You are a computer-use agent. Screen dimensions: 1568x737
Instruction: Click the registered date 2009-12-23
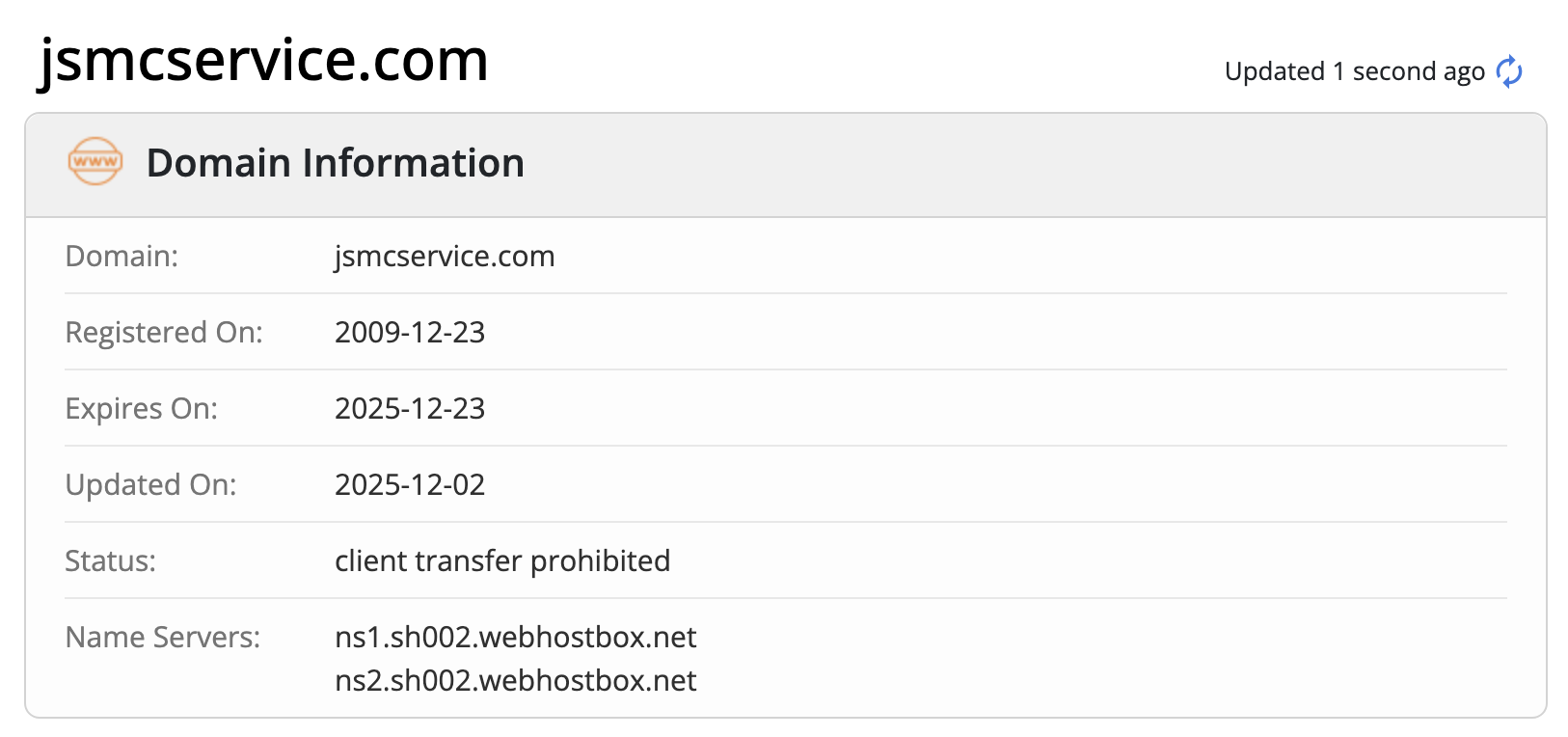[x=410, y=333]
